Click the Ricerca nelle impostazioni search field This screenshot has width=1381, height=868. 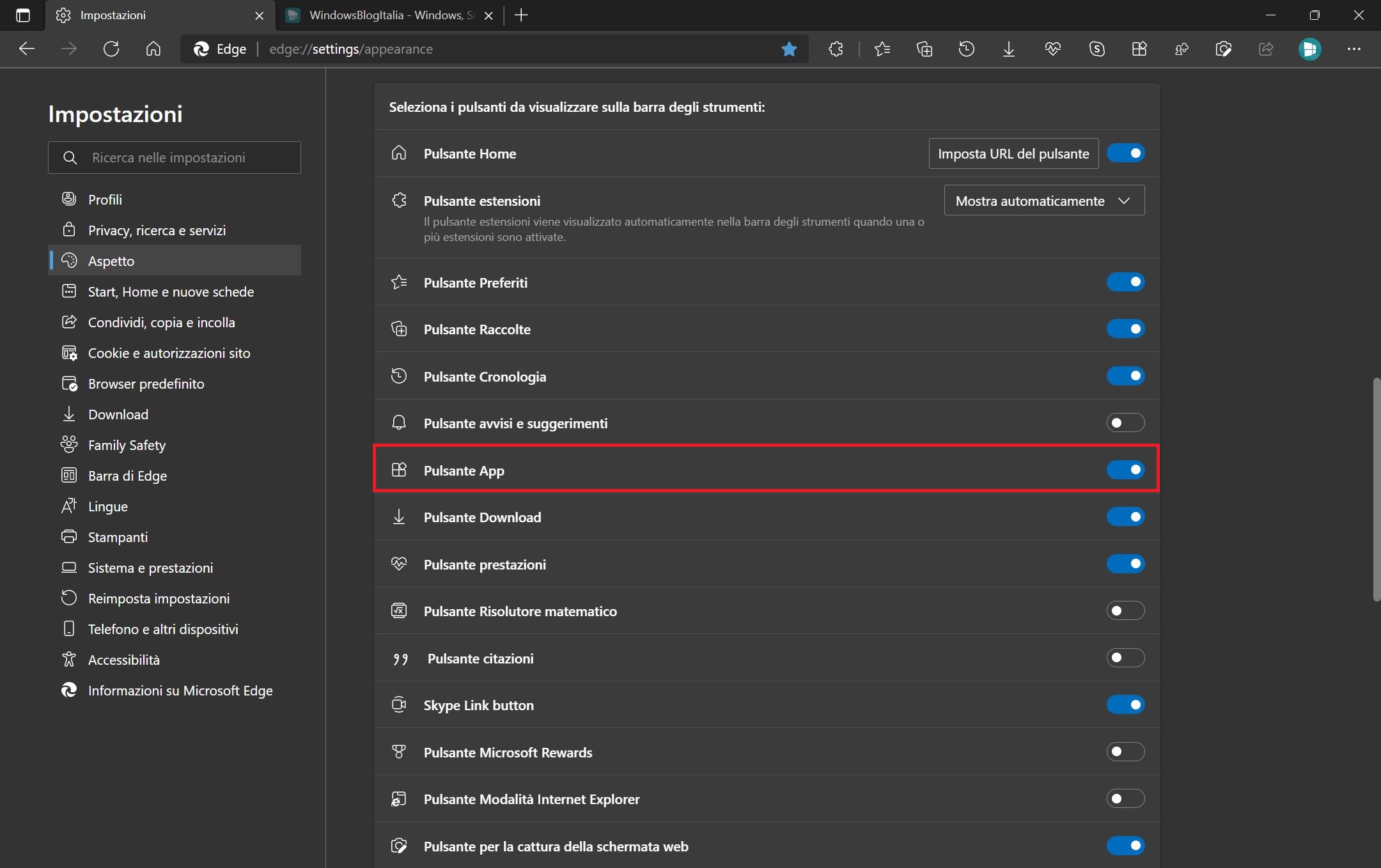pyautogui.click(x=175, y=157)
